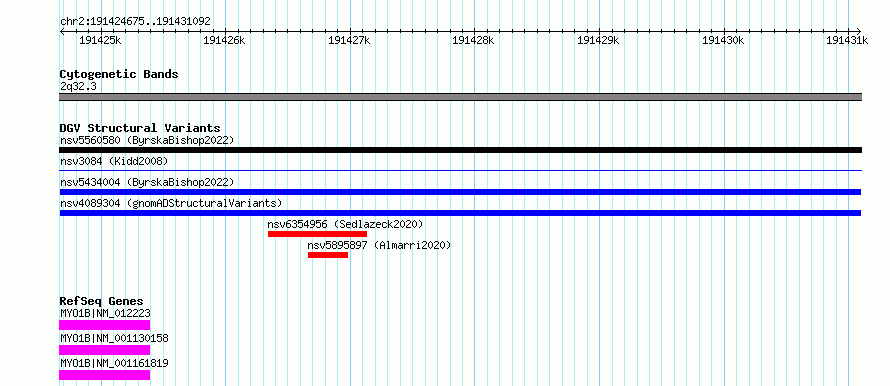Open the nsv6354956 (Sedlazeck2020) label

(x=345, y=224)
